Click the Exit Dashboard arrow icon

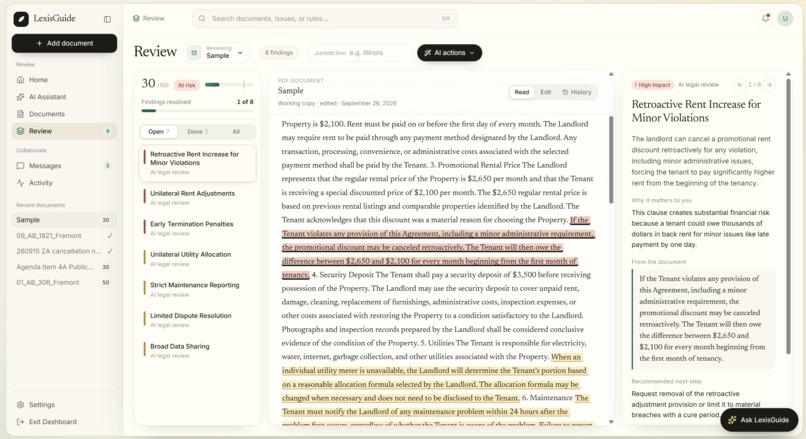(x=21, y=422)
